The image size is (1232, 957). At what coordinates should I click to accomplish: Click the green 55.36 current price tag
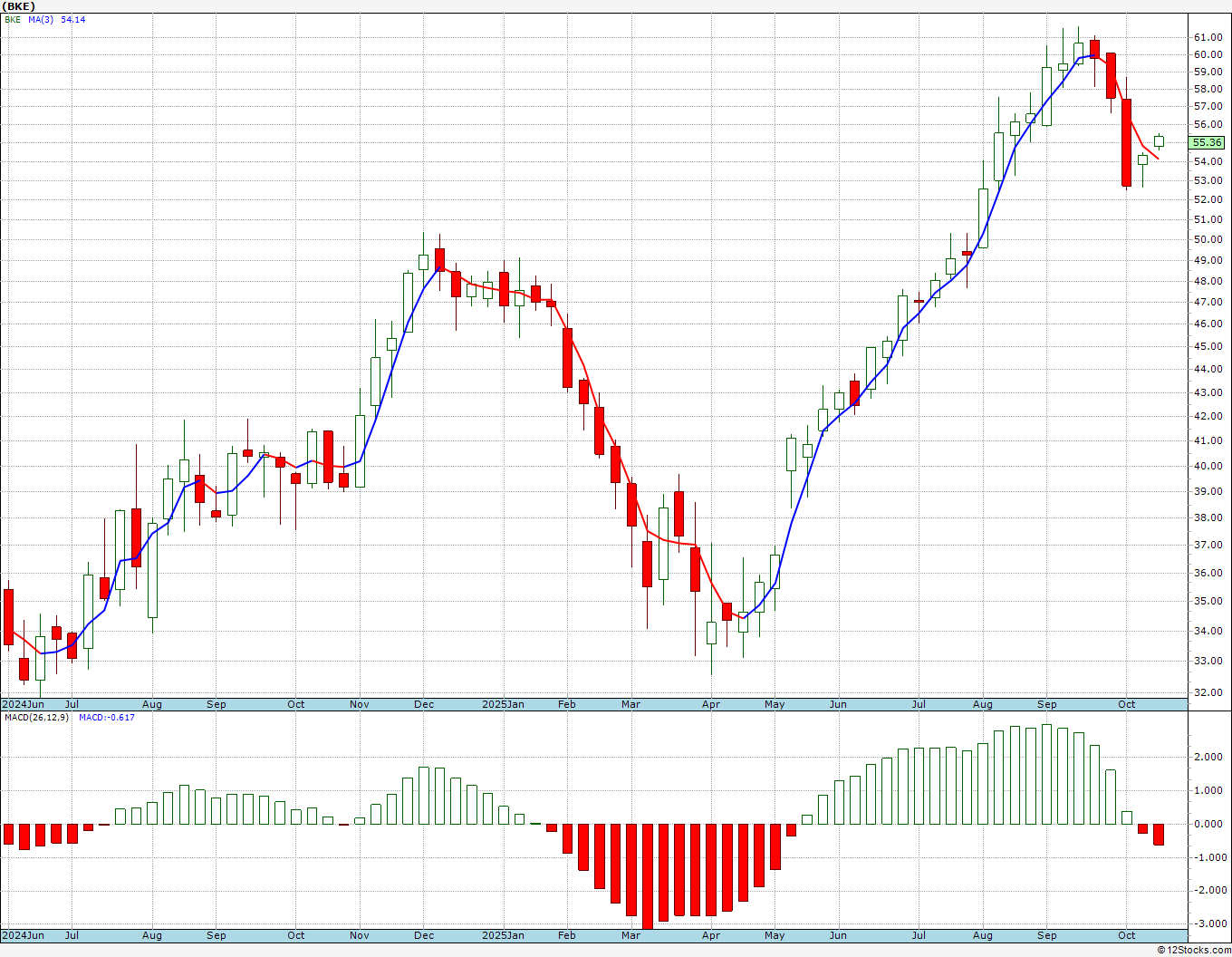(1208, 142)
